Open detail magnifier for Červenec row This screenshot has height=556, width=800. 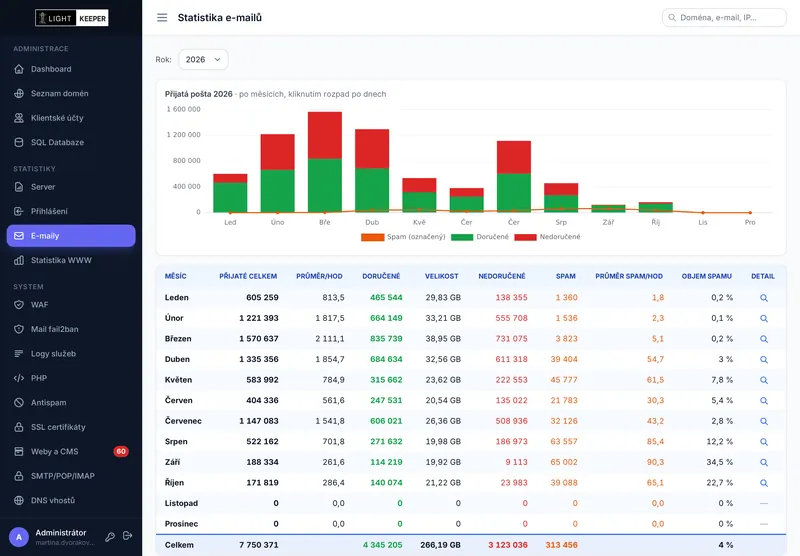(764, 421)
